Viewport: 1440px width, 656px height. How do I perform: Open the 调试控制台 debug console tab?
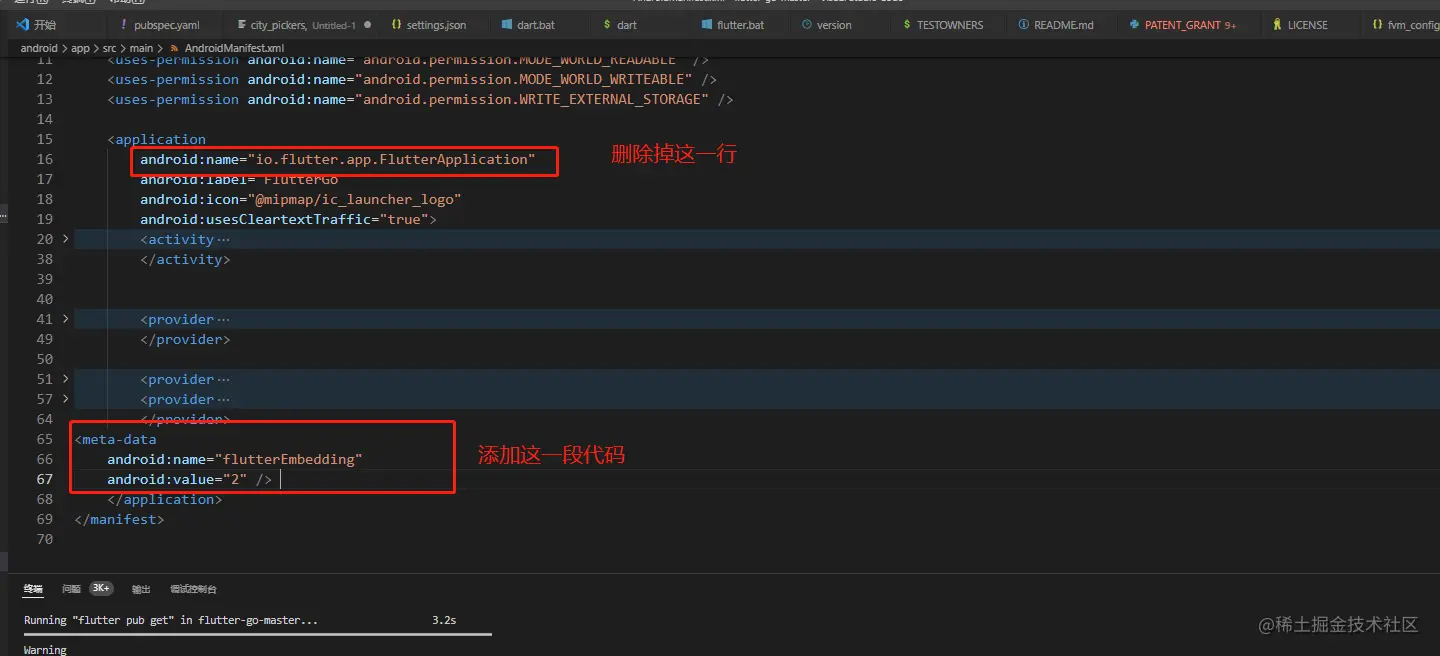193,589
